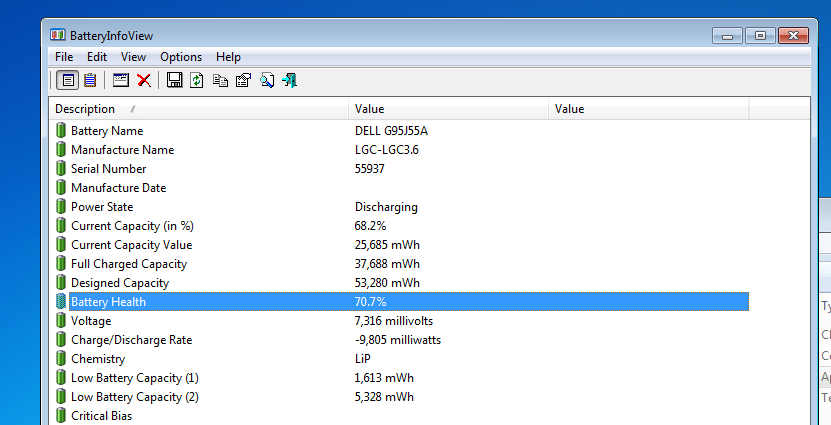Copy selected items using the two-pages icon
831x425 pixels.
[220, 81]
